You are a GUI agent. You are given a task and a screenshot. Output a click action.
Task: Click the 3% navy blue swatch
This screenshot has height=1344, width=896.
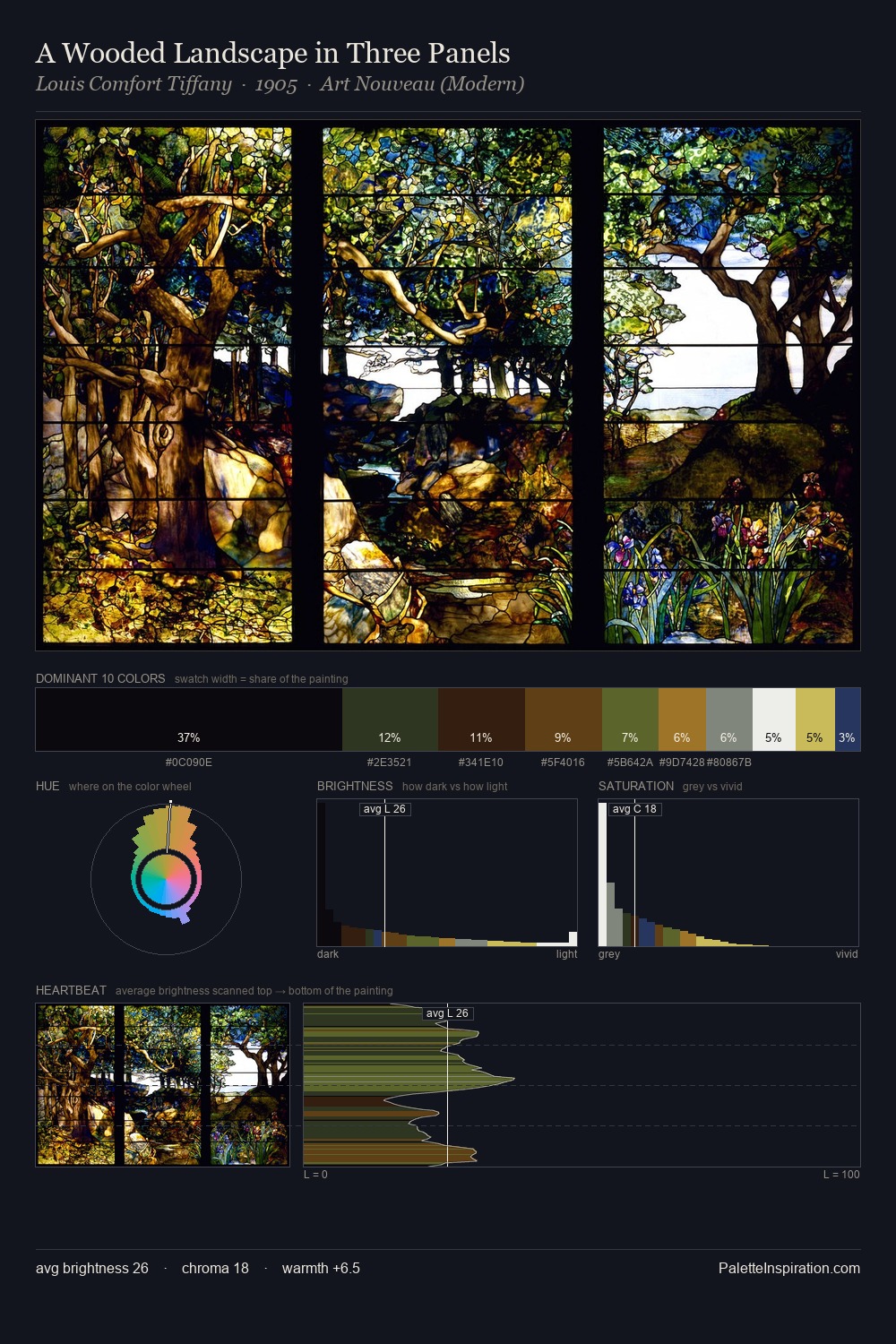(x=848, y=719)
